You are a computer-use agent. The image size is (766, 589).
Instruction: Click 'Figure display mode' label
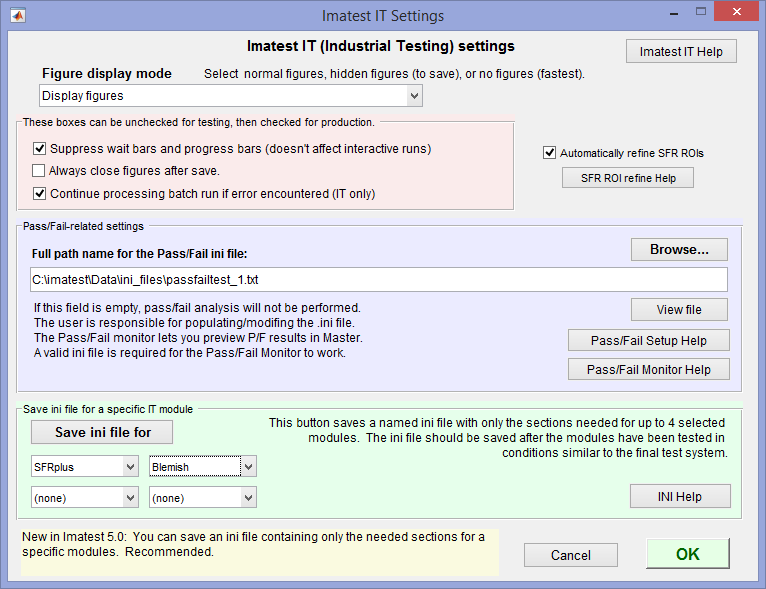106,74
